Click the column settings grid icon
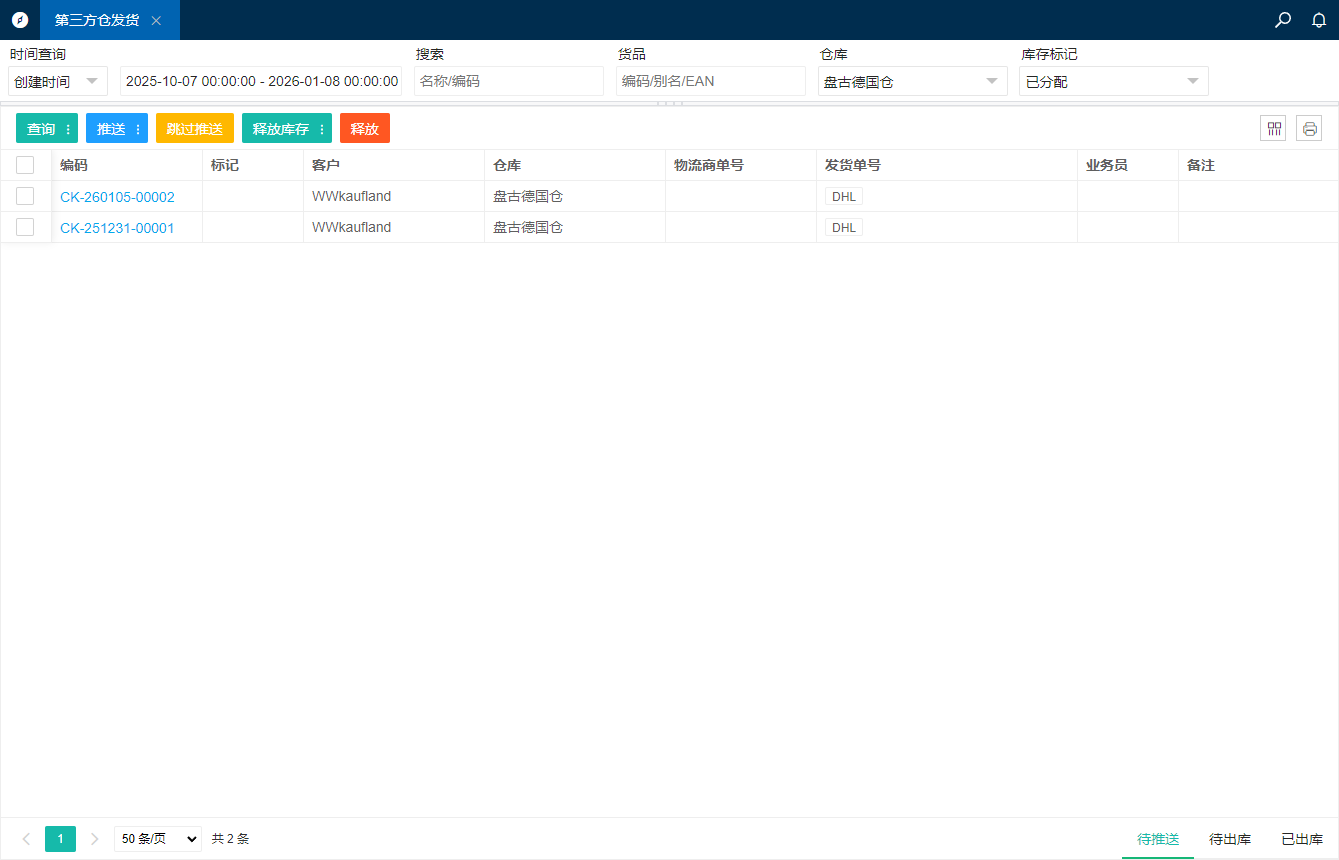Image resolution: width=1339 pixels, height=860 pixels. point(1273,128)
